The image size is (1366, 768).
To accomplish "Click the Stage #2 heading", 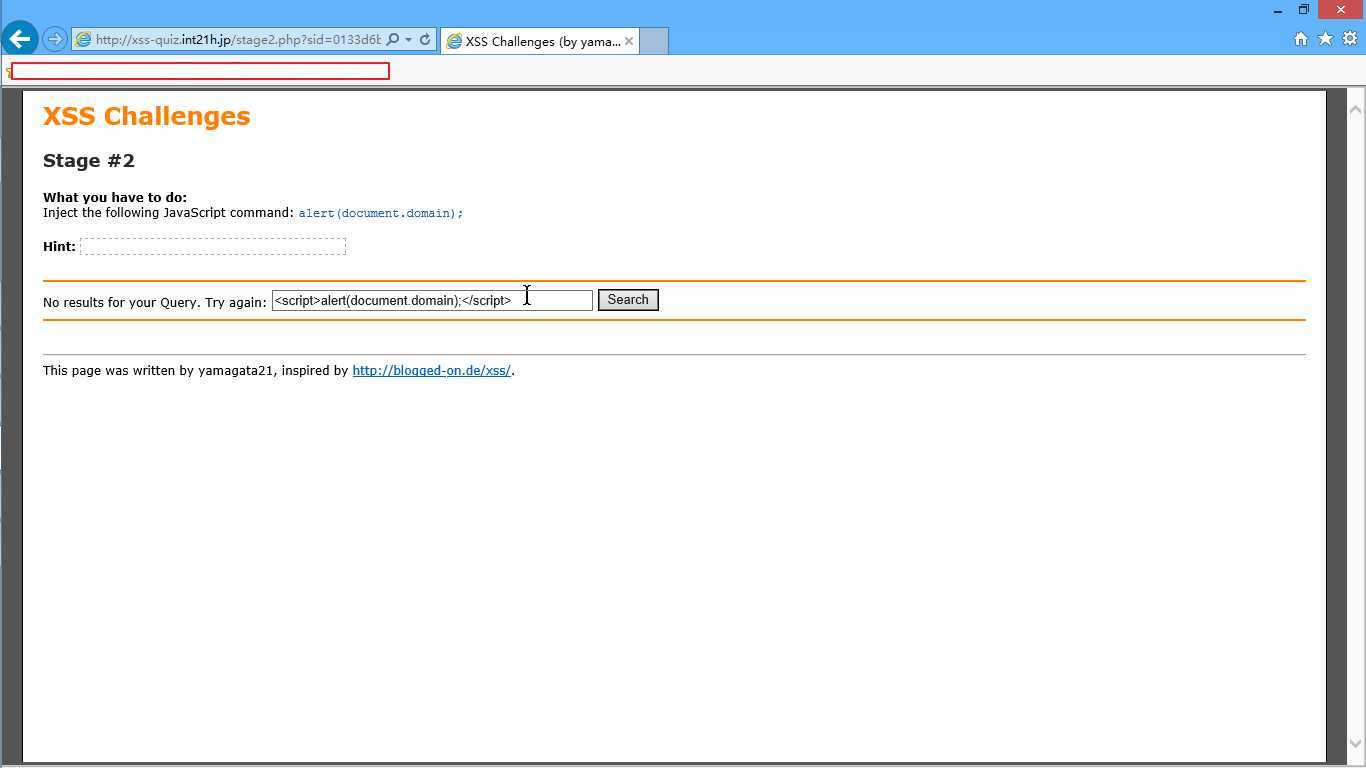I will click(89, 161).
